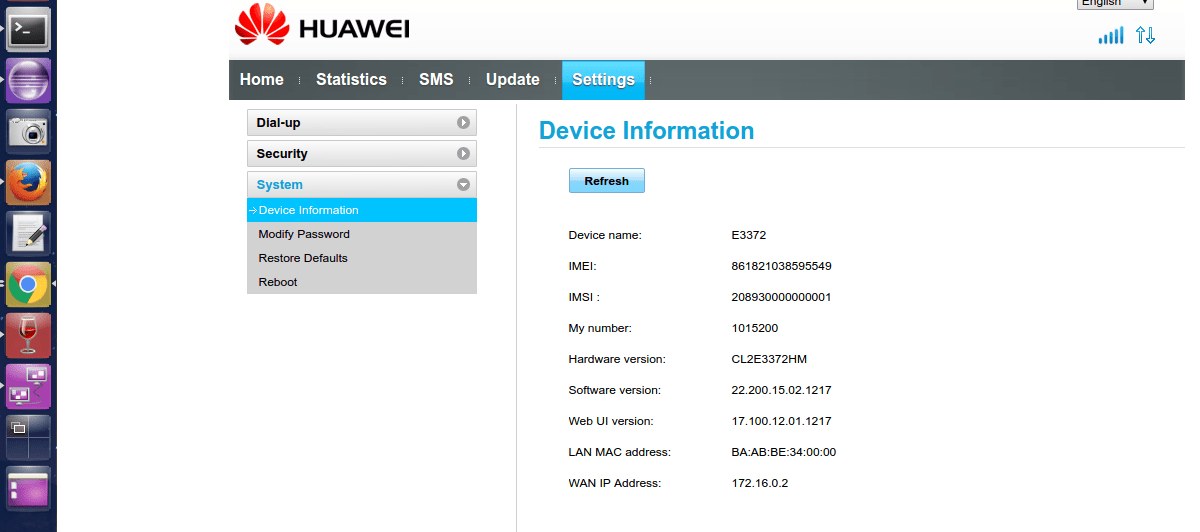Click the IMSI value 208930000000001
1200x532 pixels.
click(782, 297)
